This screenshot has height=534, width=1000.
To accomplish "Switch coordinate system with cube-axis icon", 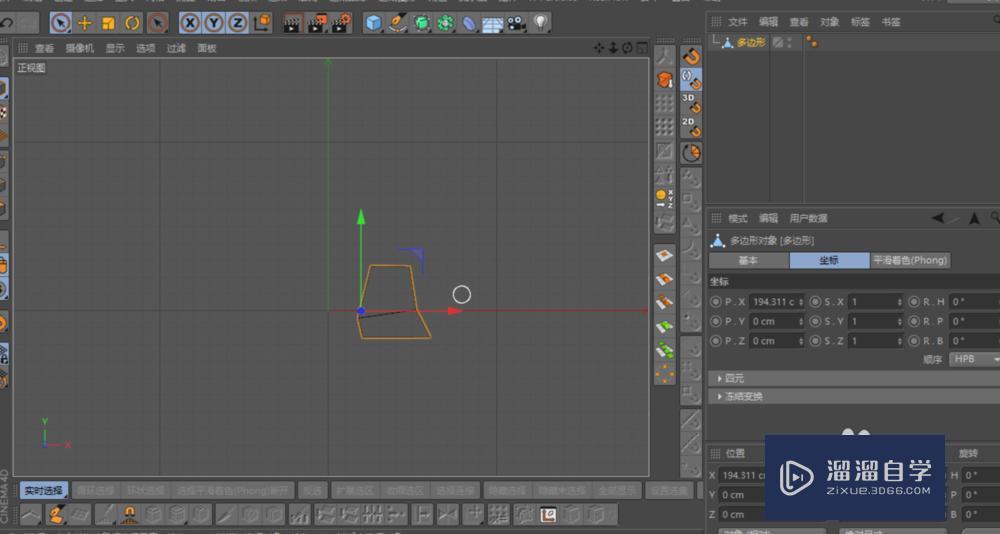I will click(x=262, y=24).
